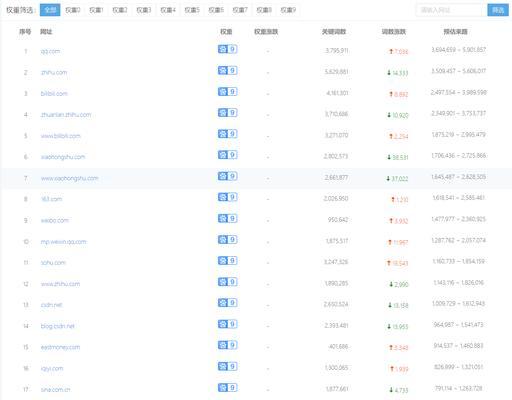Click the weight badge for 163.com
The height and width of the screenshot is (400, 512).
(x=228, y=197)
